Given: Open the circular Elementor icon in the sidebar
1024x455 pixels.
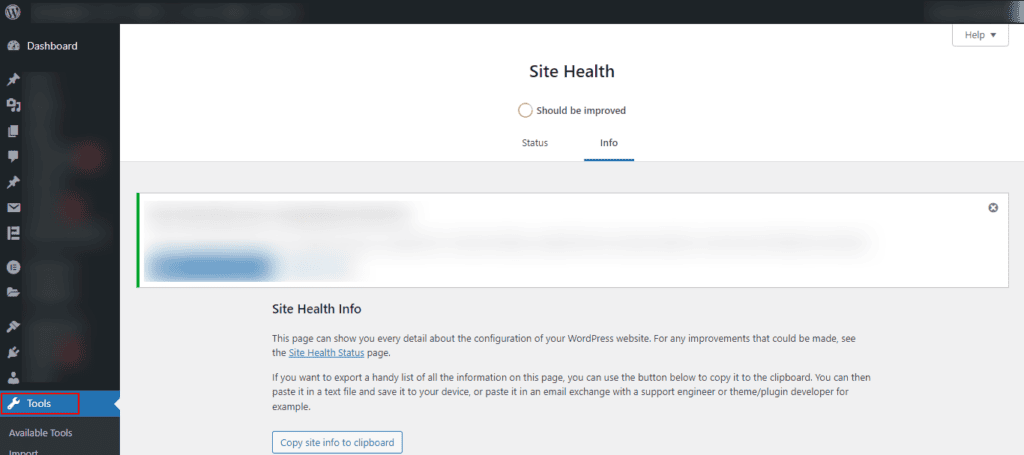Looking at the screenshot, I should click(14, 267).
